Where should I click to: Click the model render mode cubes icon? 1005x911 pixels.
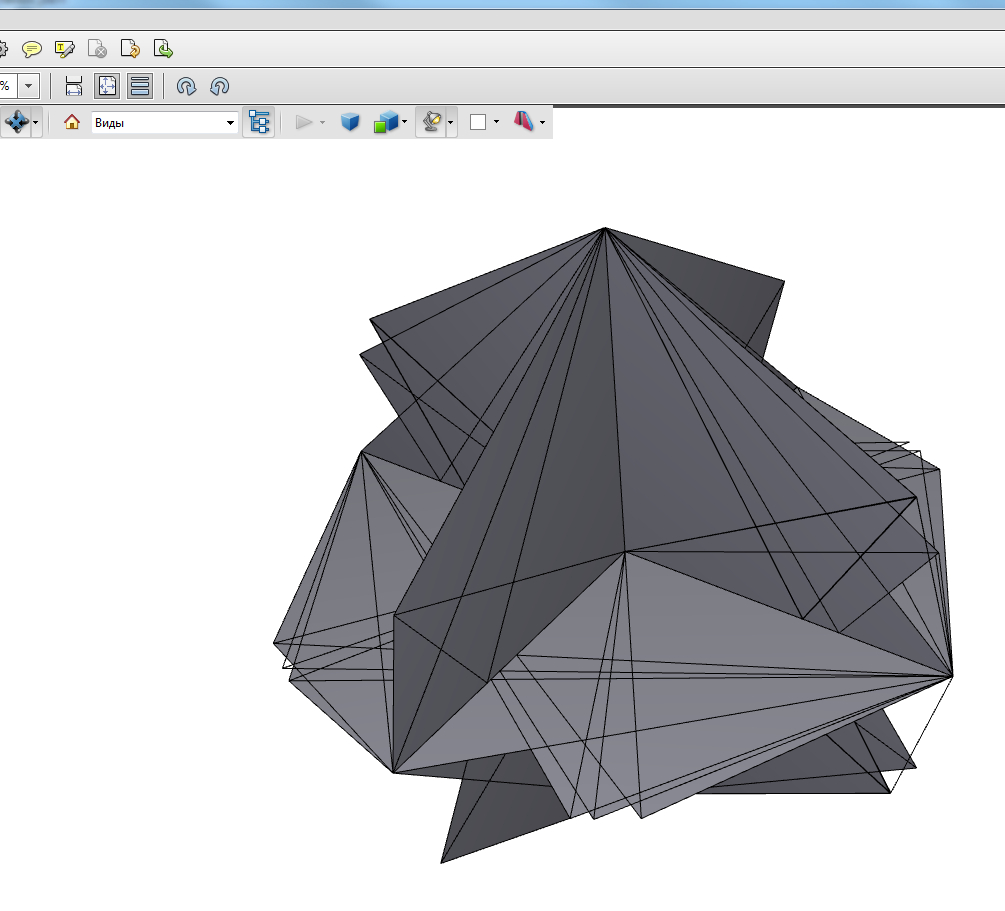tap(385, 122)
